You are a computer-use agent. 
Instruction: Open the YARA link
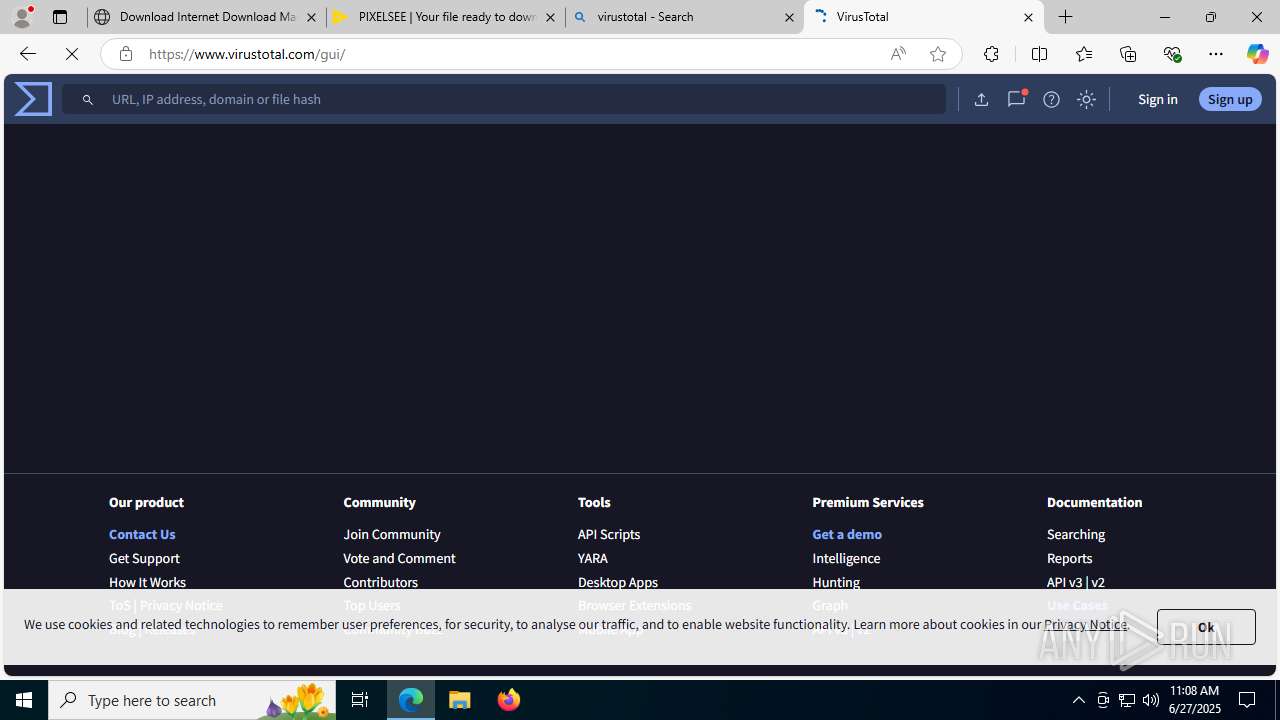point(593,558)
